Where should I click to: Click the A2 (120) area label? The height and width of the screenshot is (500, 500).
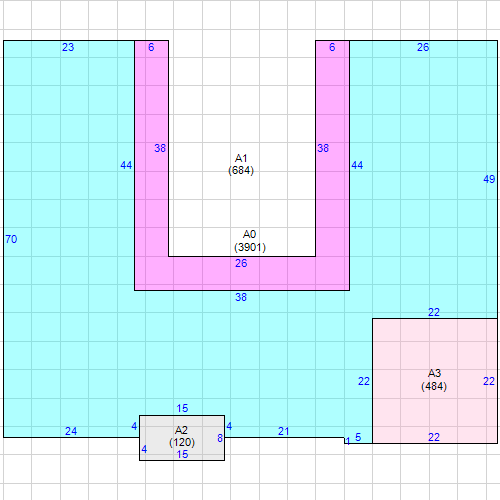182,436
